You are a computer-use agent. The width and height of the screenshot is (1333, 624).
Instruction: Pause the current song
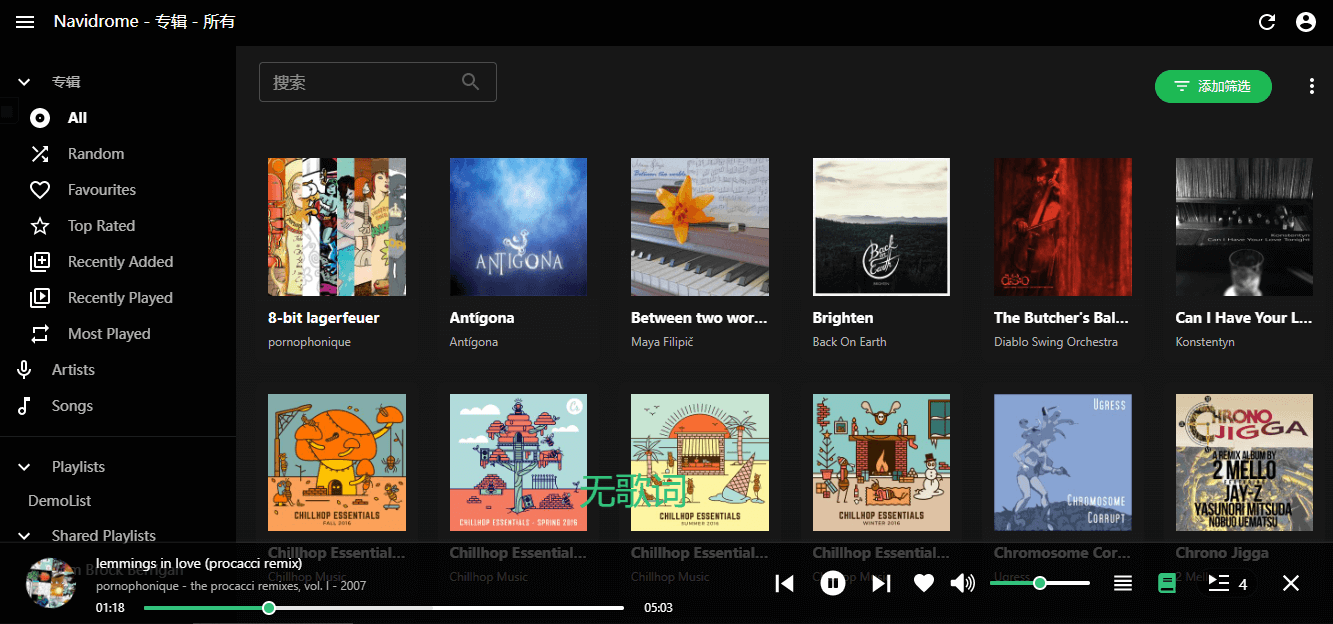pyautogui.click(x=832, y=583)
